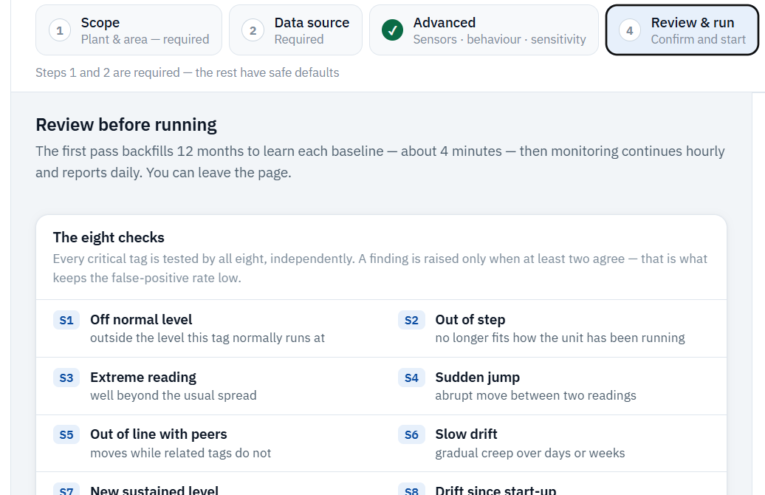Screen dimensions: 765x495
Task: Click the S3 badge for Extreme reading
Action: (66, 378)
